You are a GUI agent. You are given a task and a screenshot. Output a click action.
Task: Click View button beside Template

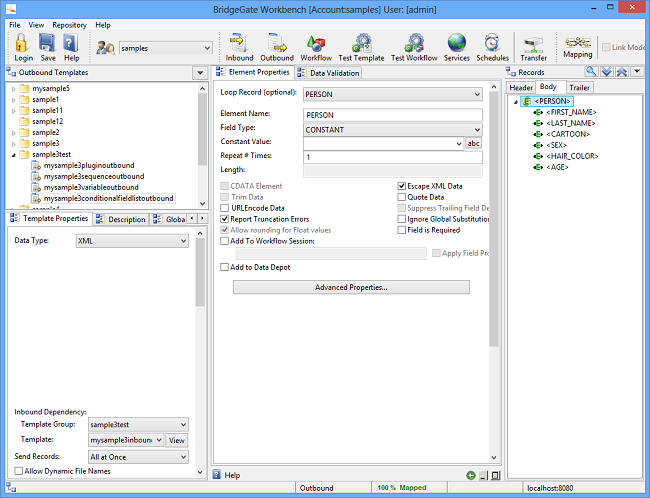[177, 440]
